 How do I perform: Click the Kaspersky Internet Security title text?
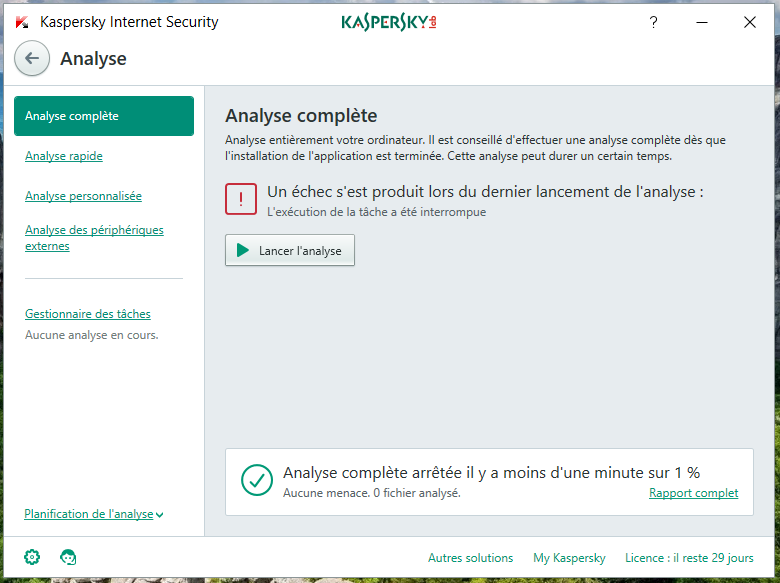129,22
